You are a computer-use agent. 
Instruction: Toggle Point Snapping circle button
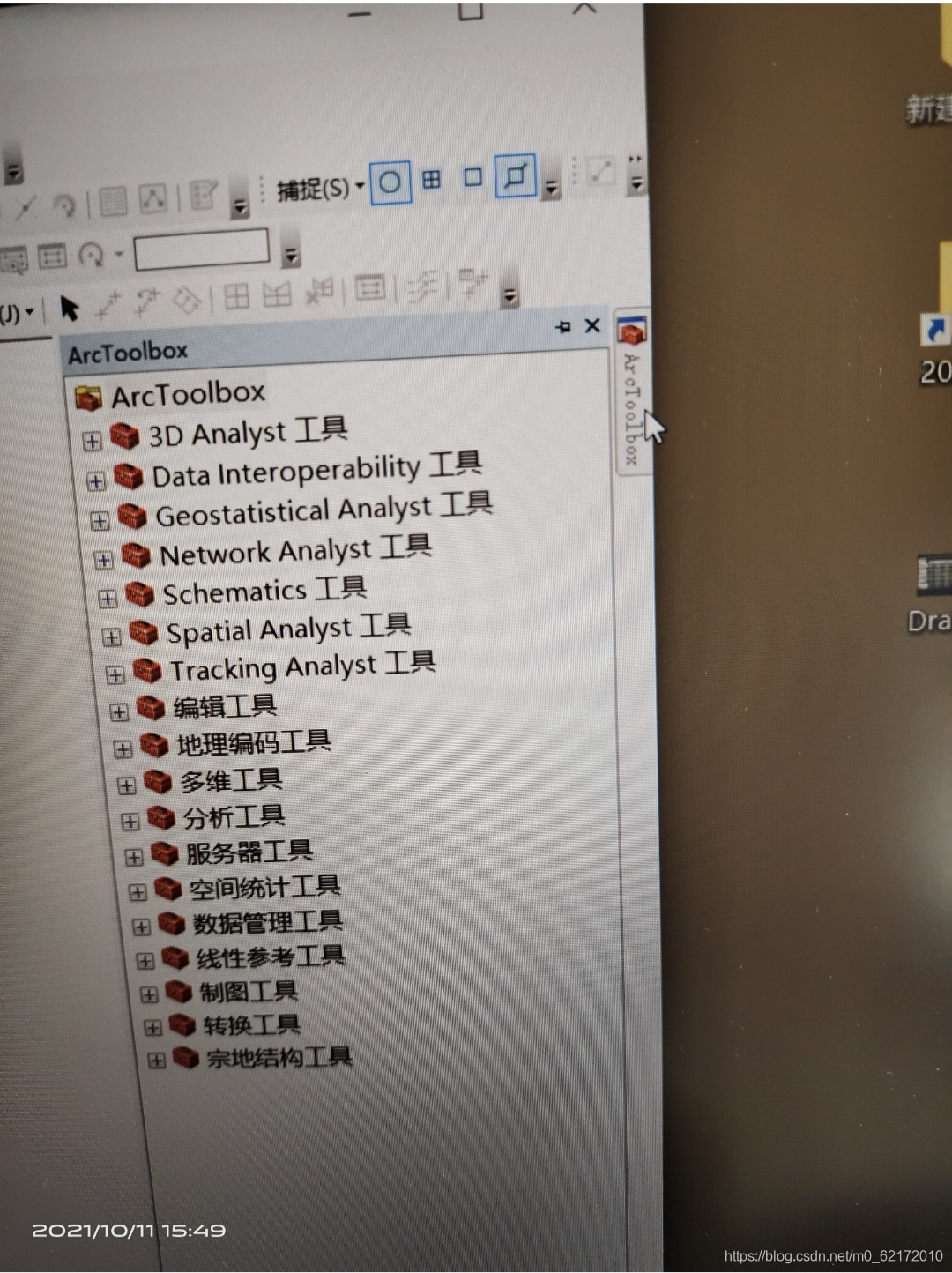pyautogui.click(x=390, y=183)
